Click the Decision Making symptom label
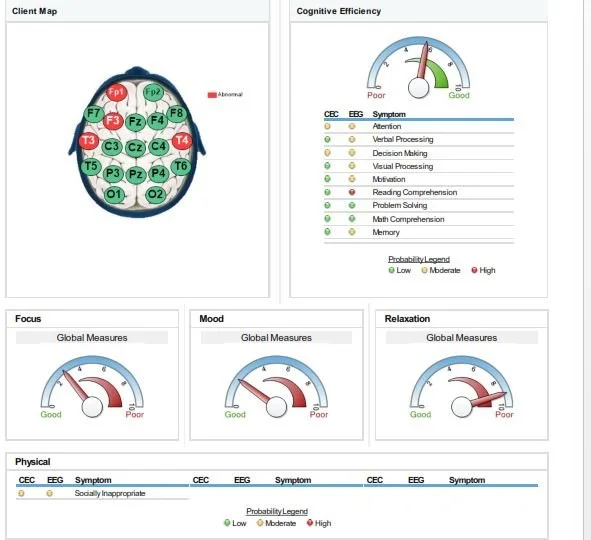591x540 pixels. (x=400, y=153)
